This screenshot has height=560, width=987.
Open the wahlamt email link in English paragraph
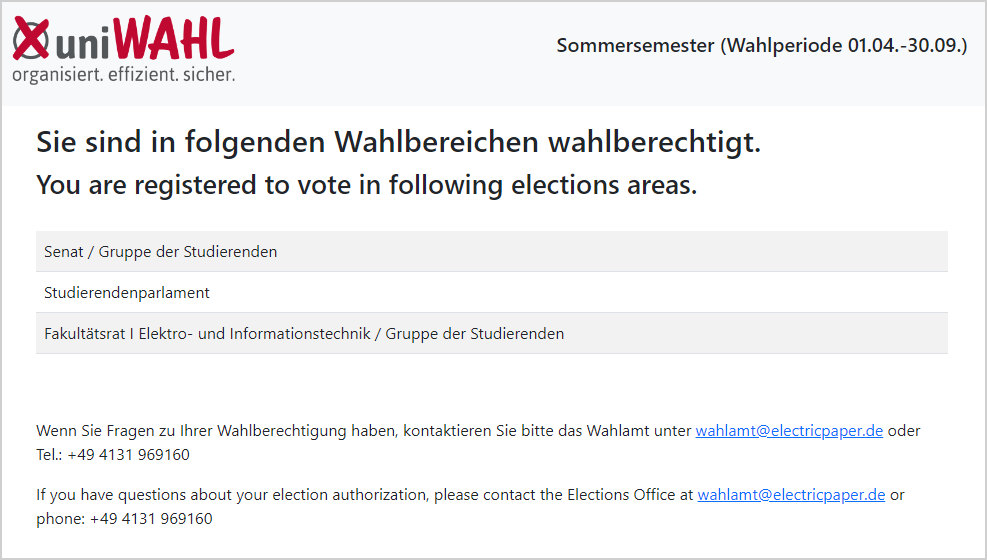791,495
